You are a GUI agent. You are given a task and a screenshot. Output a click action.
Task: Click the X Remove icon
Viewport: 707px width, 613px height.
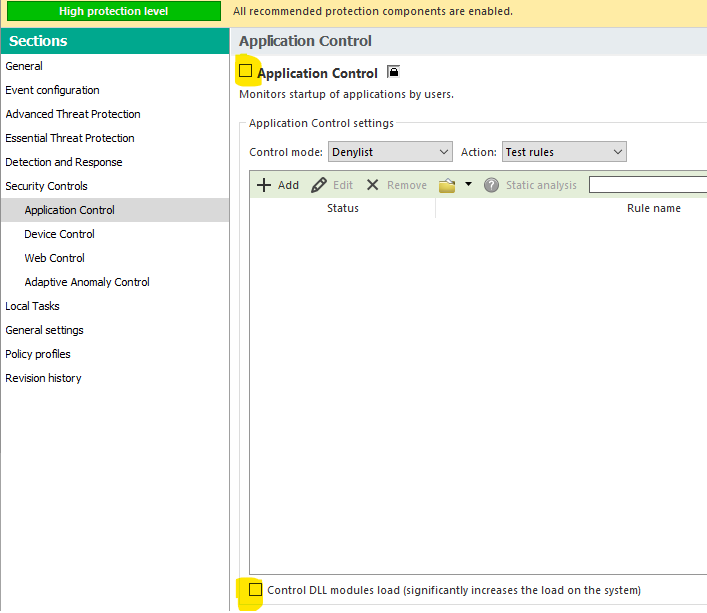pos(372,185)
